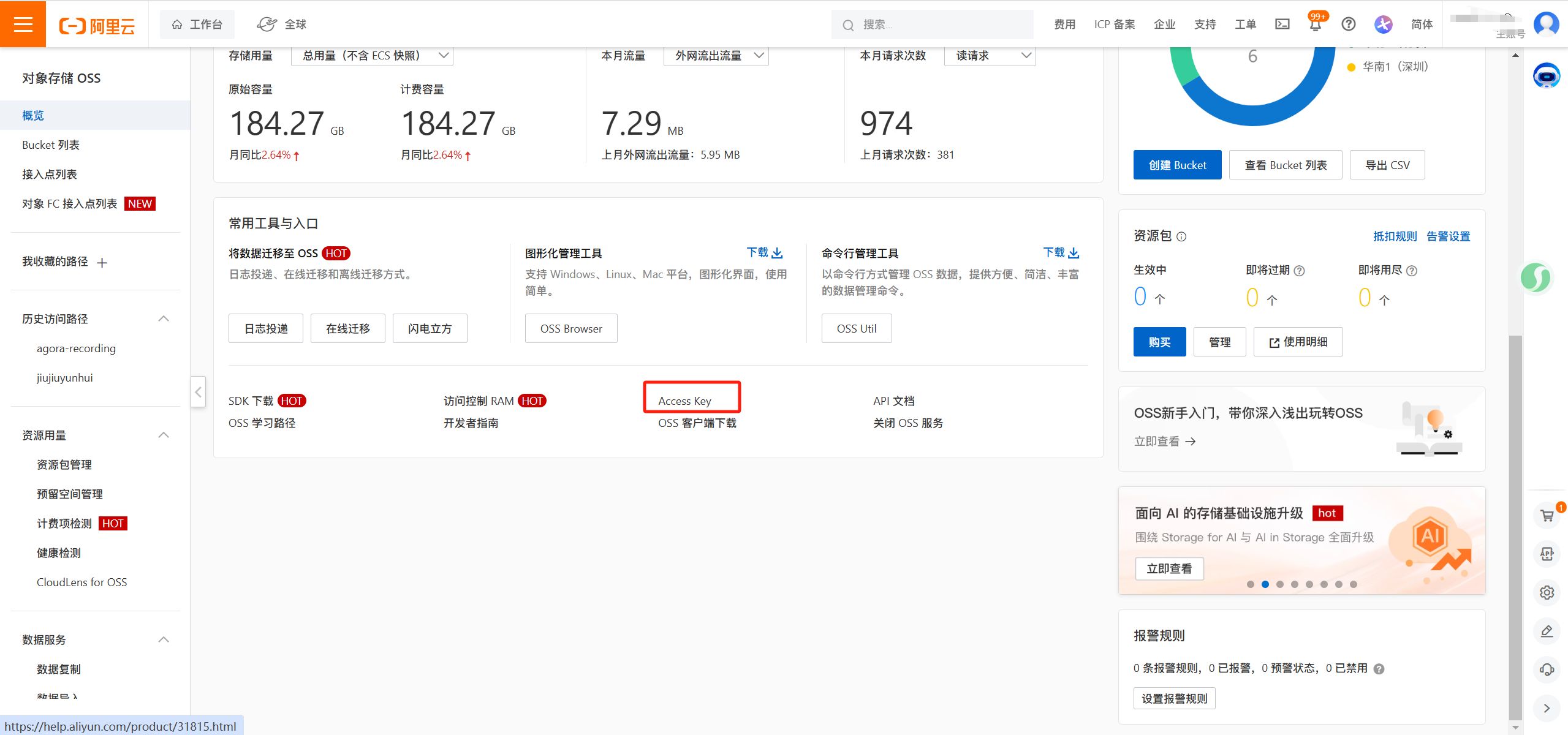Collapse the left sidebar panel
The width and height of the screenshot is (1568, 735).
pyautogui.click(x=198, y=392)
